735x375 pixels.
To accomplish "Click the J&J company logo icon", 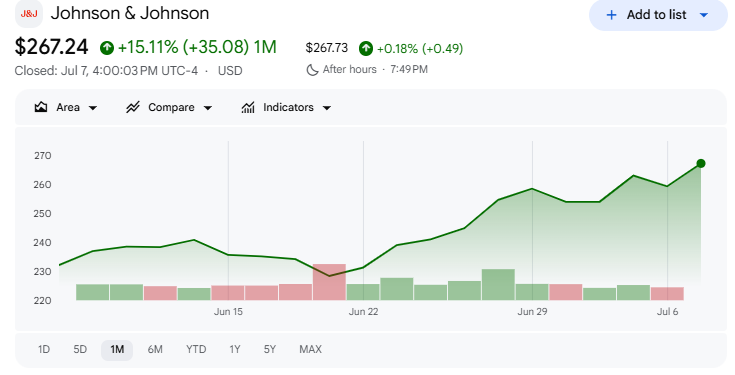I will (29, 14).
